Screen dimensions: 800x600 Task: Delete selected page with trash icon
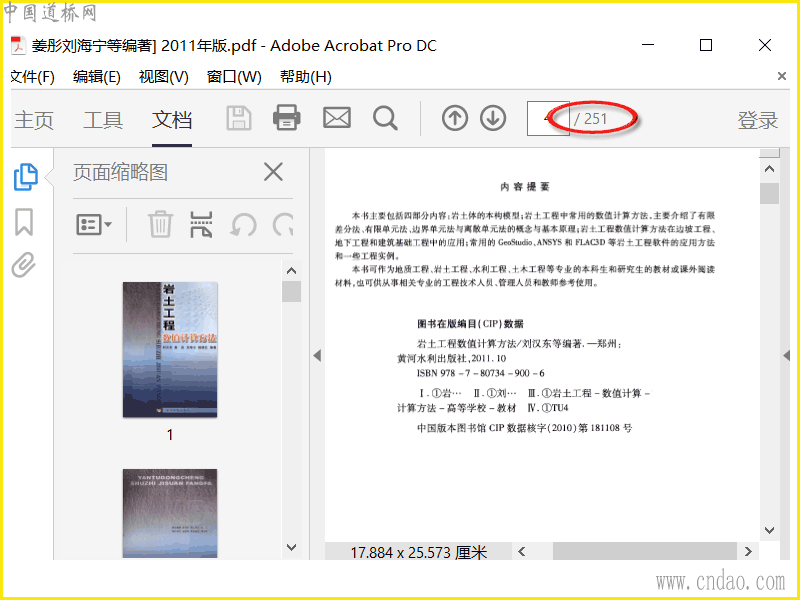pyautogui.click(x=160, y=224)
